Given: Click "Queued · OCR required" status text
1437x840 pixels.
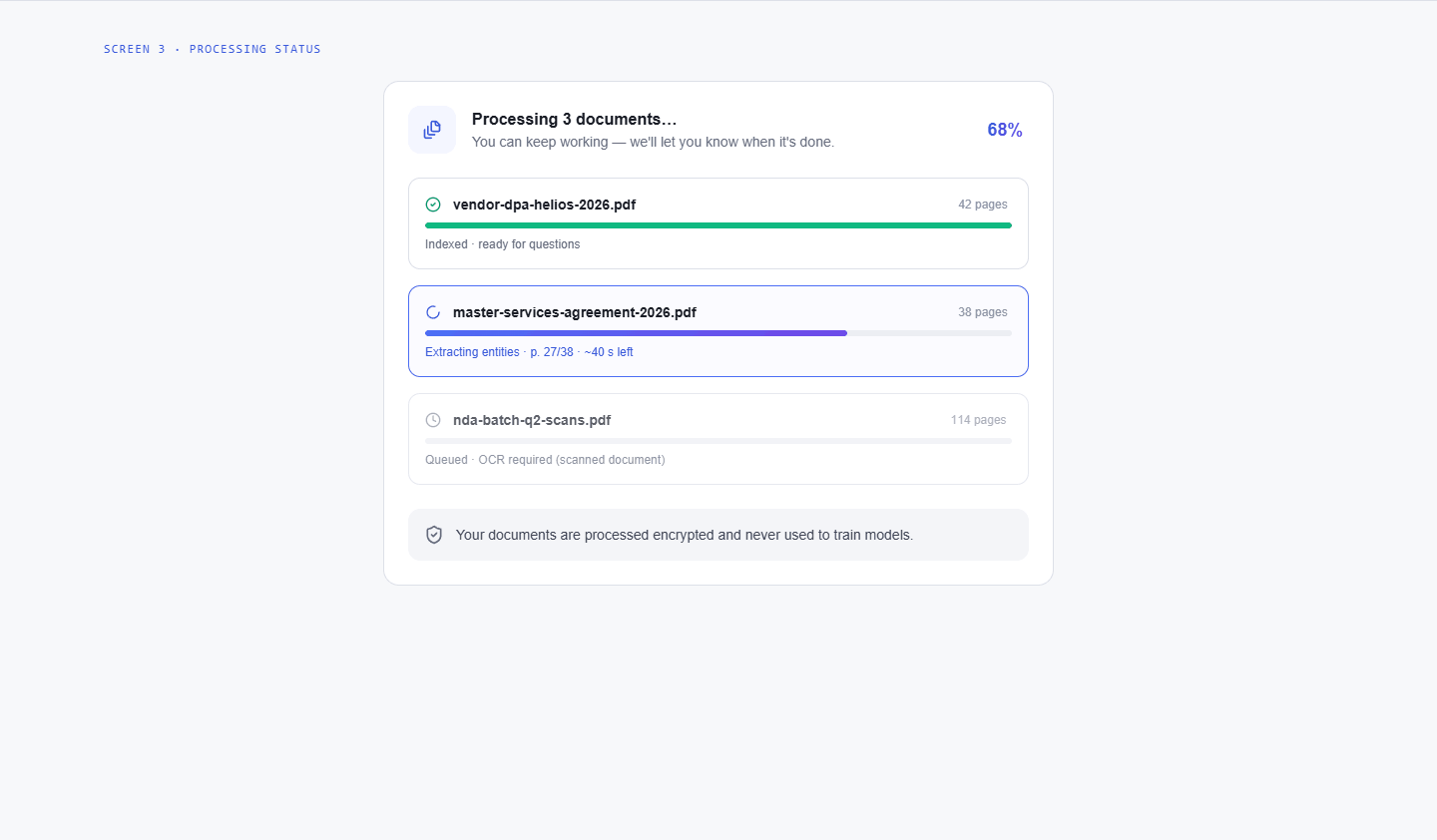Looking at the screenshot, I should point(545,460).
